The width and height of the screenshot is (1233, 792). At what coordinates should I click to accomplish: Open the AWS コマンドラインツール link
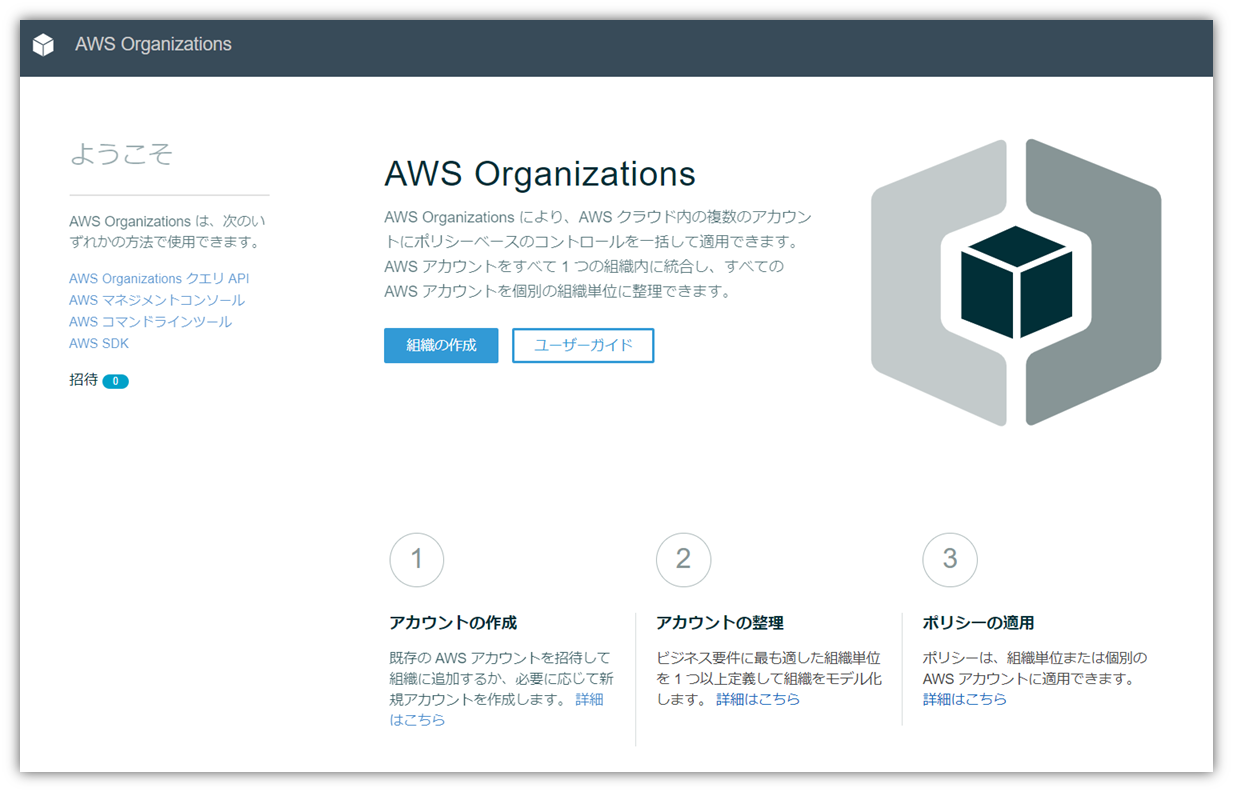coord(150,320)
